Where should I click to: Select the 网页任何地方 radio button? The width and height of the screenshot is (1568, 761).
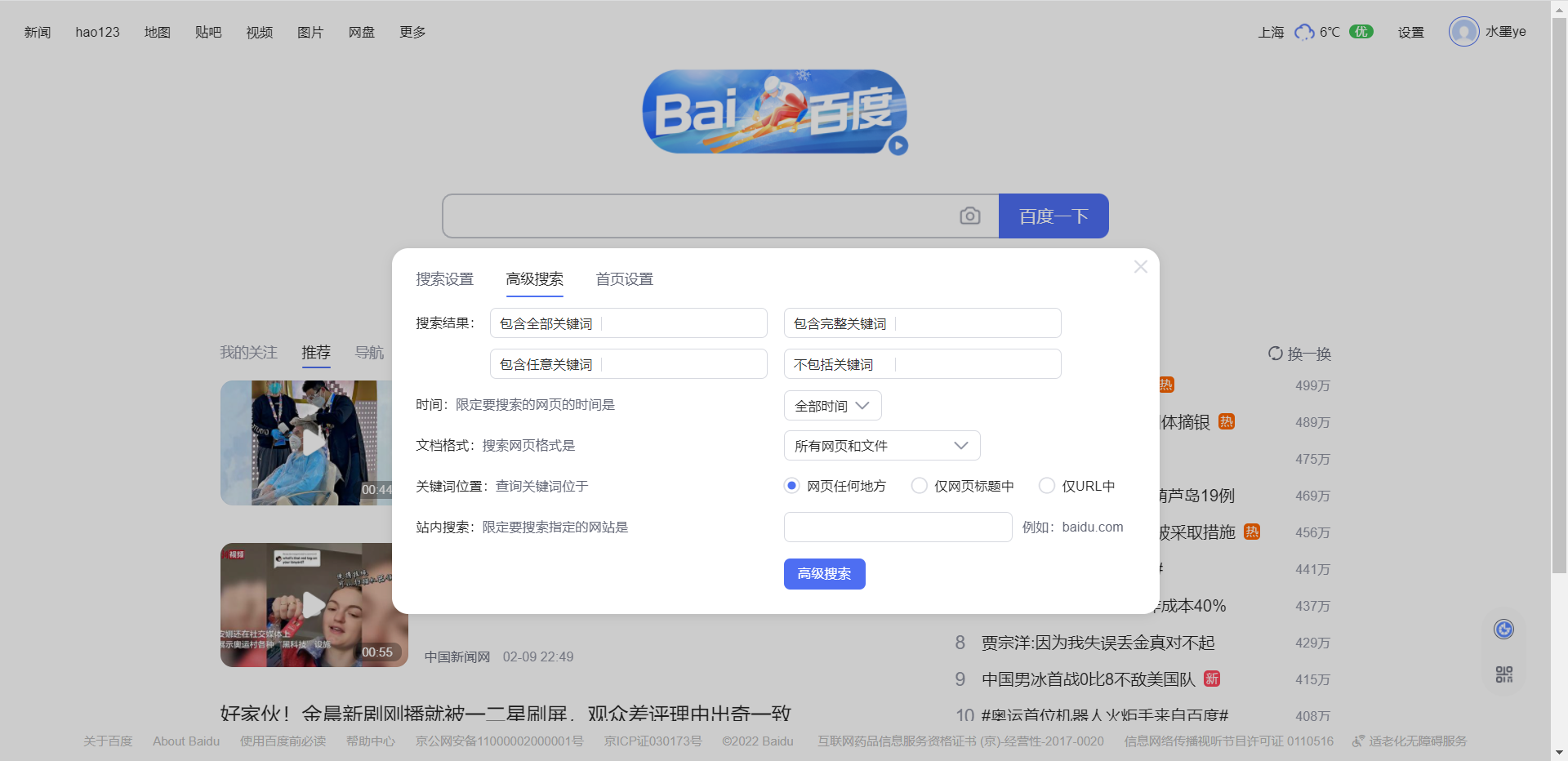(791, 486)
